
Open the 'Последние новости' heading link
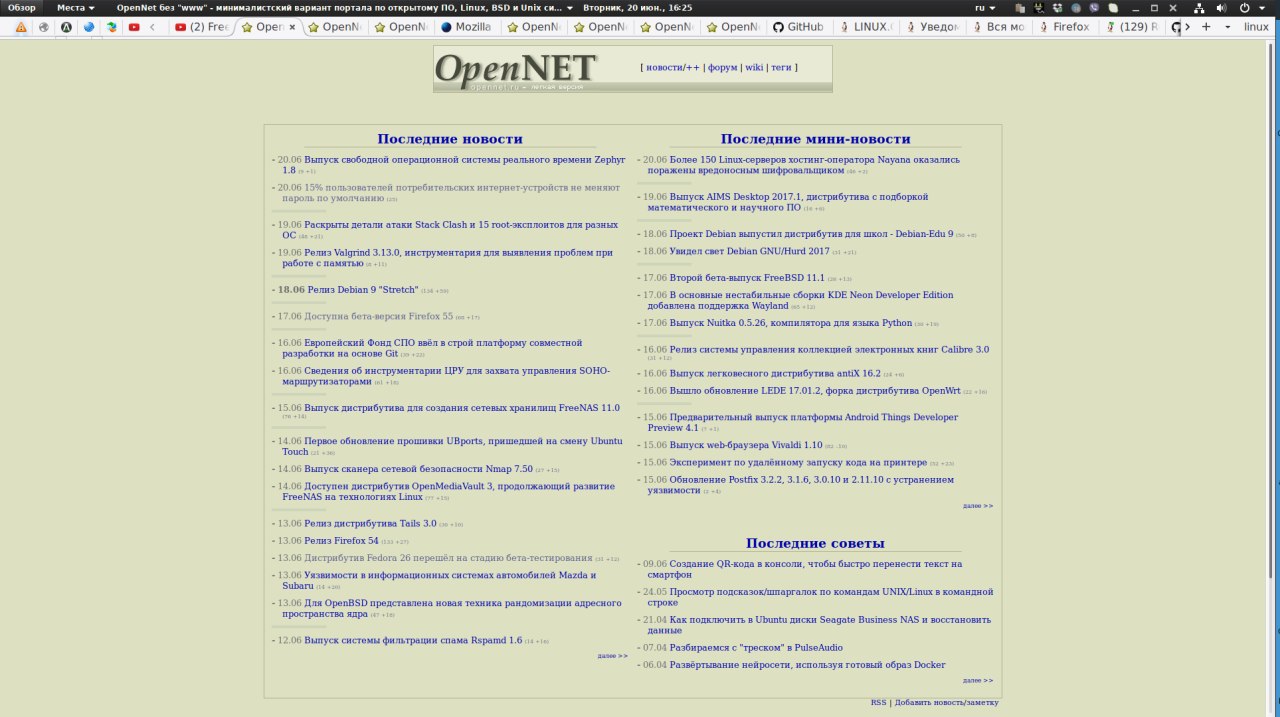450,139
